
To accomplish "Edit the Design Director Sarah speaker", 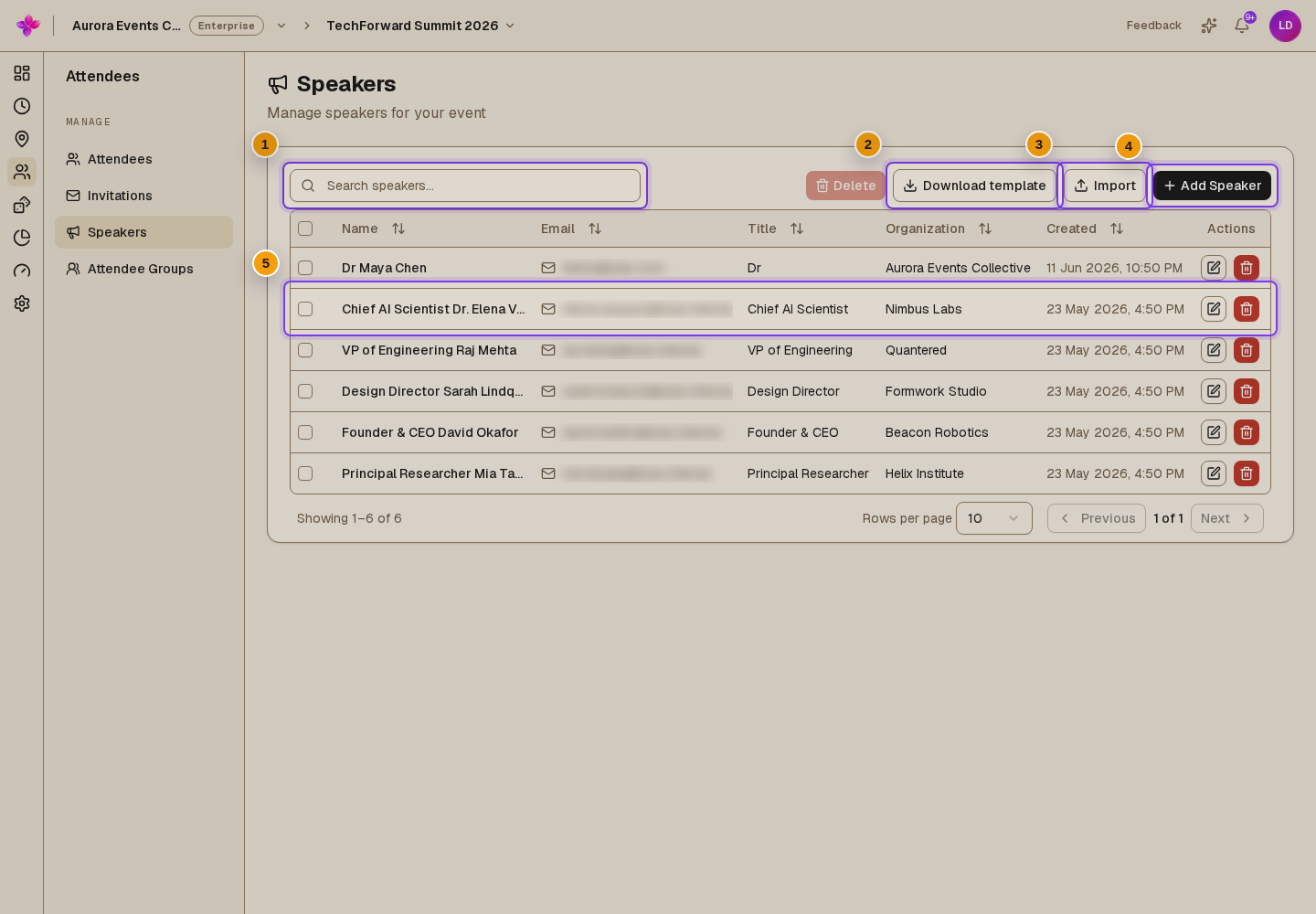I will 1214,391.
